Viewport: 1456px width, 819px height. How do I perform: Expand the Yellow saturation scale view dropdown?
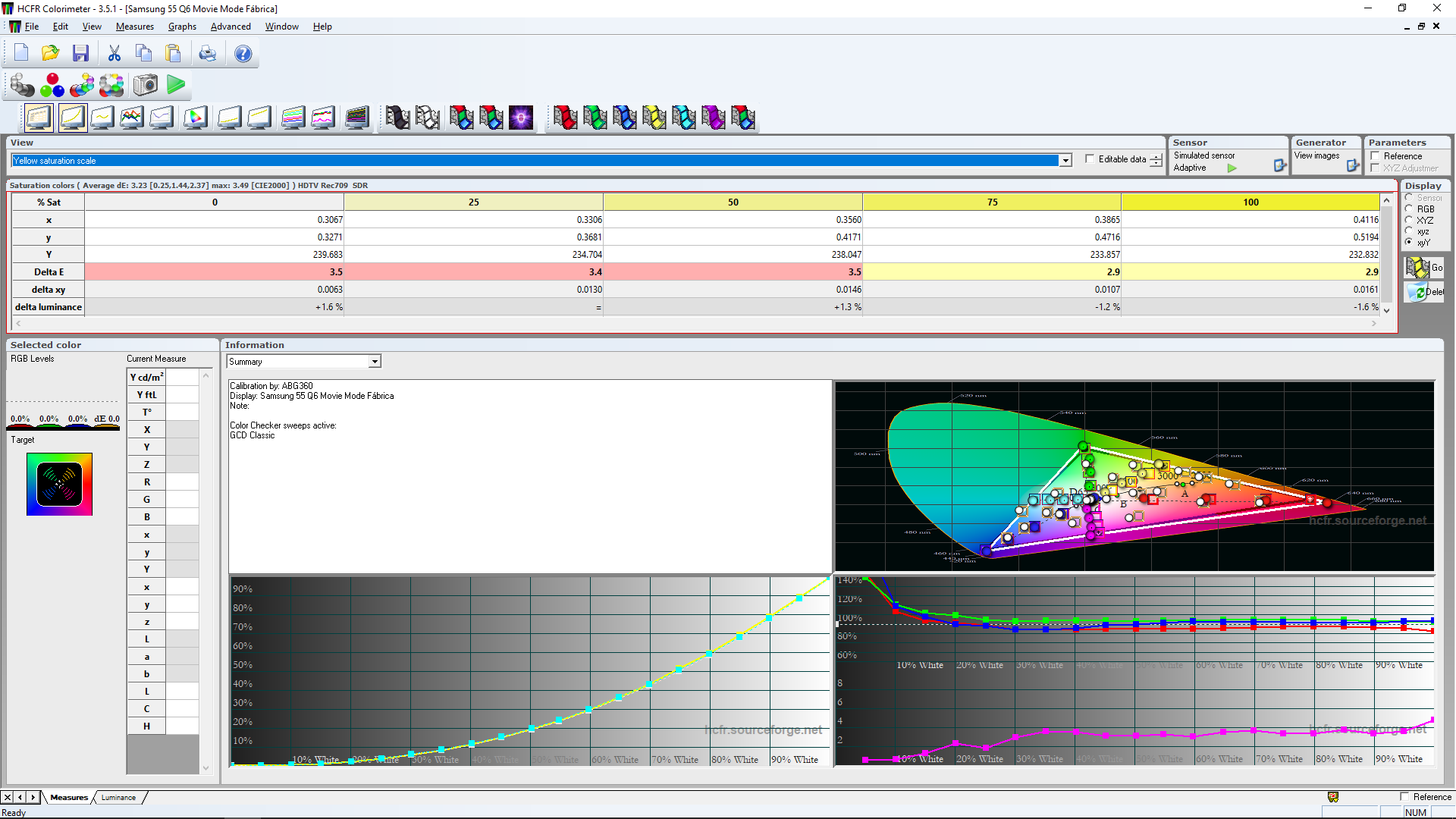coord(1065,161)
